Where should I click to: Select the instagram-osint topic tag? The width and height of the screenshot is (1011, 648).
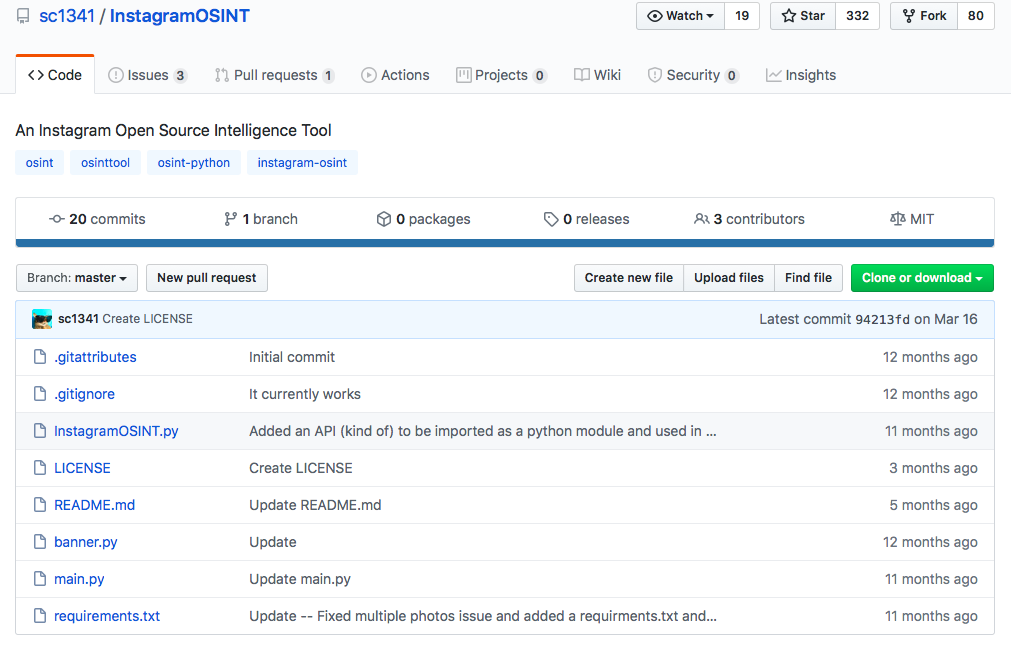coord(302,162)
